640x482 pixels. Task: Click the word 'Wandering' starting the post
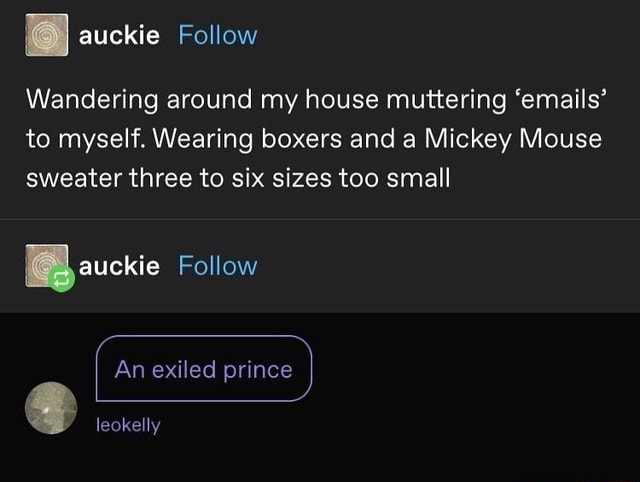point(95,101)
